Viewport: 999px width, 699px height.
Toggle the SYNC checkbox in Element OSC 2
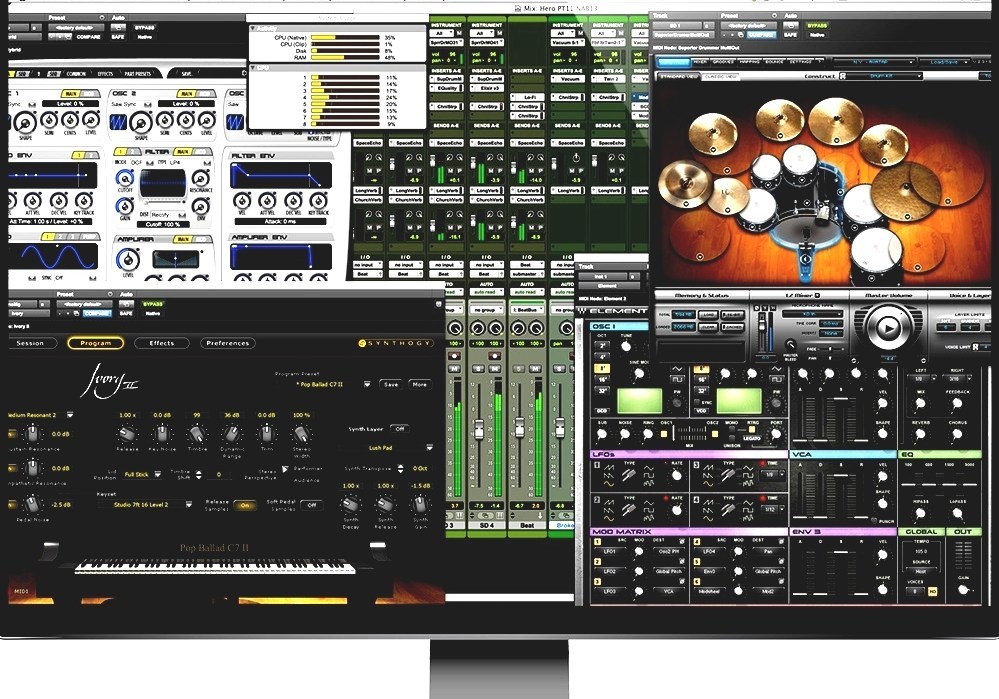(x=698, y=403)
